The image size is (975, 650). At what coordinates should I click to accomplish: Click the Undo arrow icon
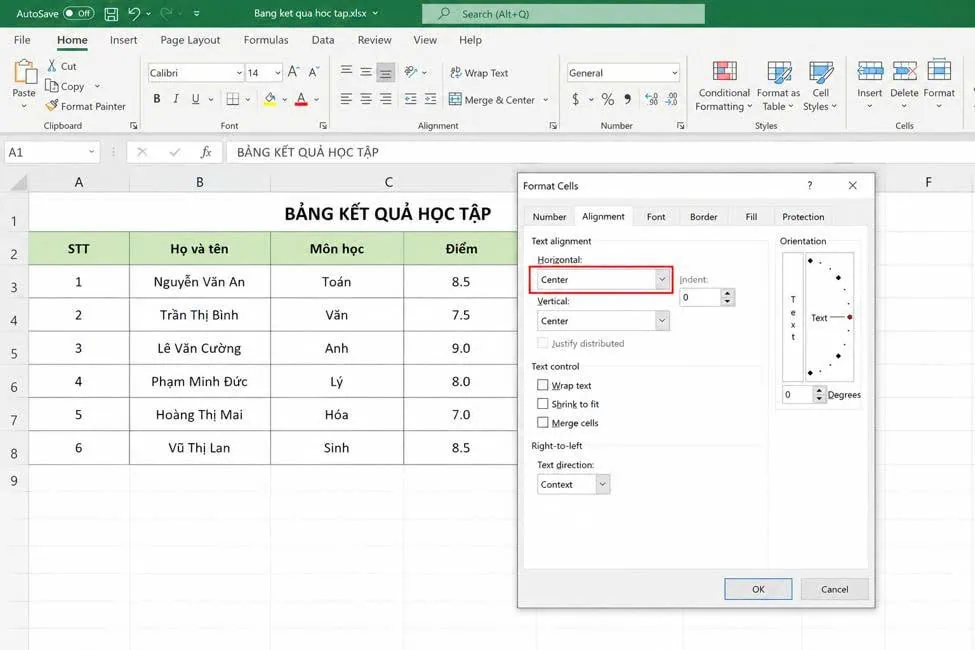pos(134,13)
